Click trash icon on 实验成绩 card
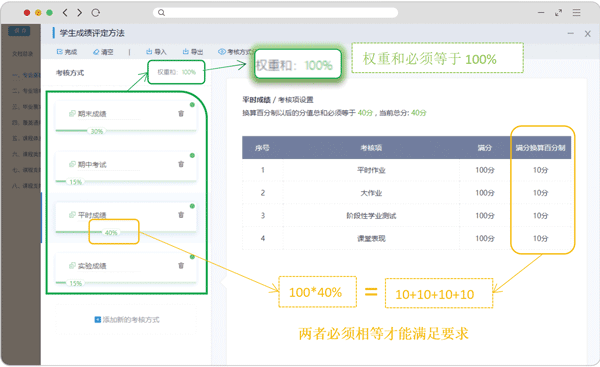This screenshot has width=600, height=367. (x=181, y=265)
